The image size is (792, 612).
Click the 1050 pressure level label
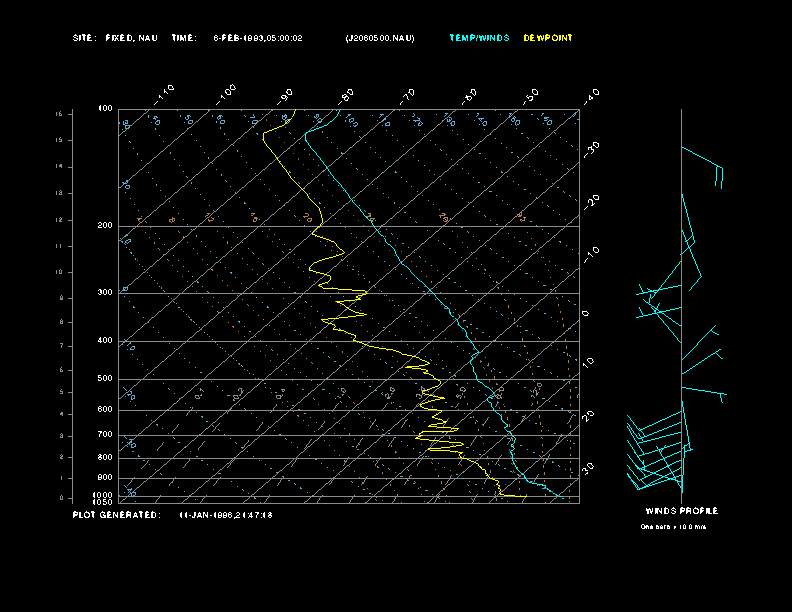tap(103, 502)
